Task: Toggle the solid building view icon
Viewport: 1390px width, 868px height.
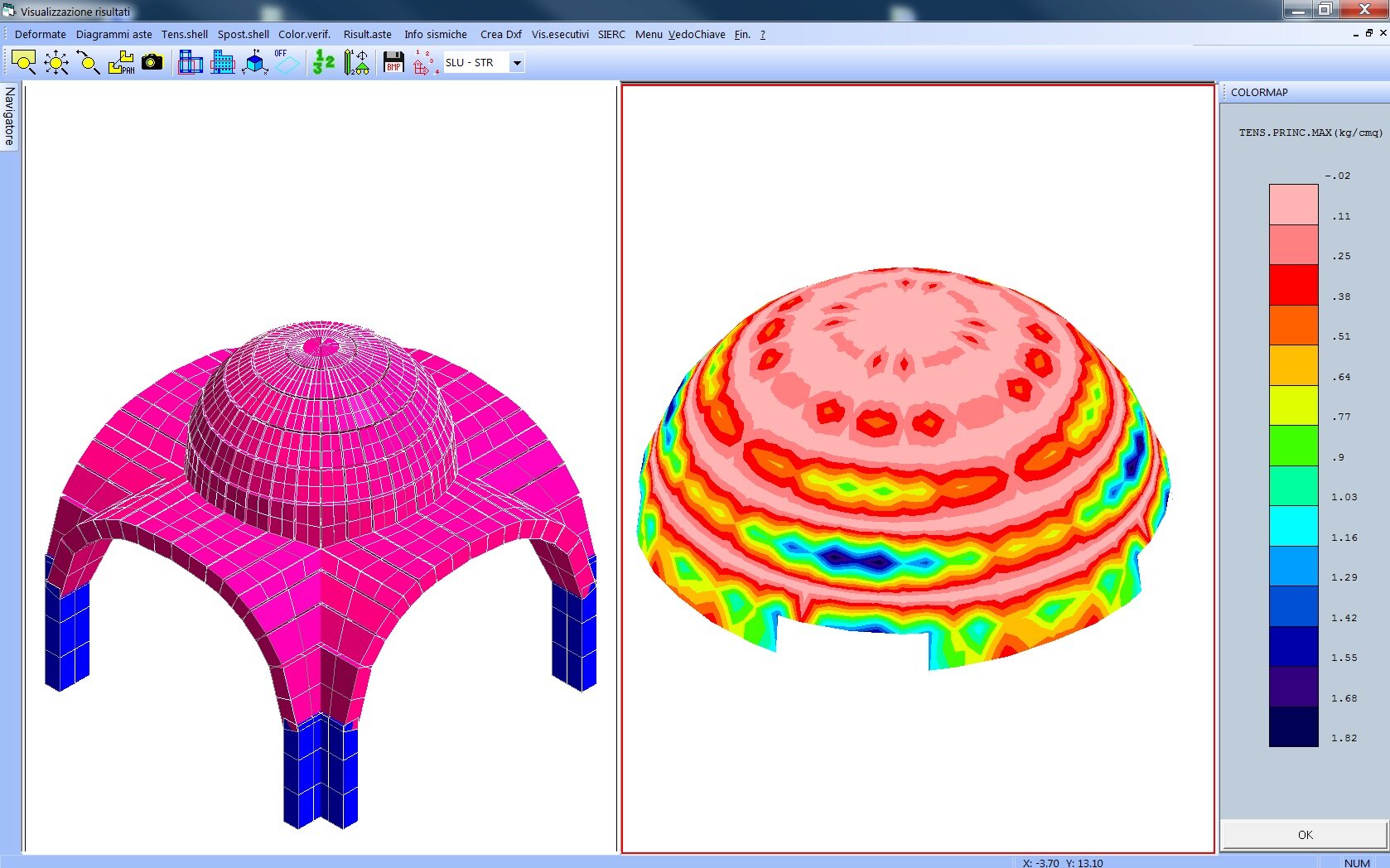Action: coord(222,62)
